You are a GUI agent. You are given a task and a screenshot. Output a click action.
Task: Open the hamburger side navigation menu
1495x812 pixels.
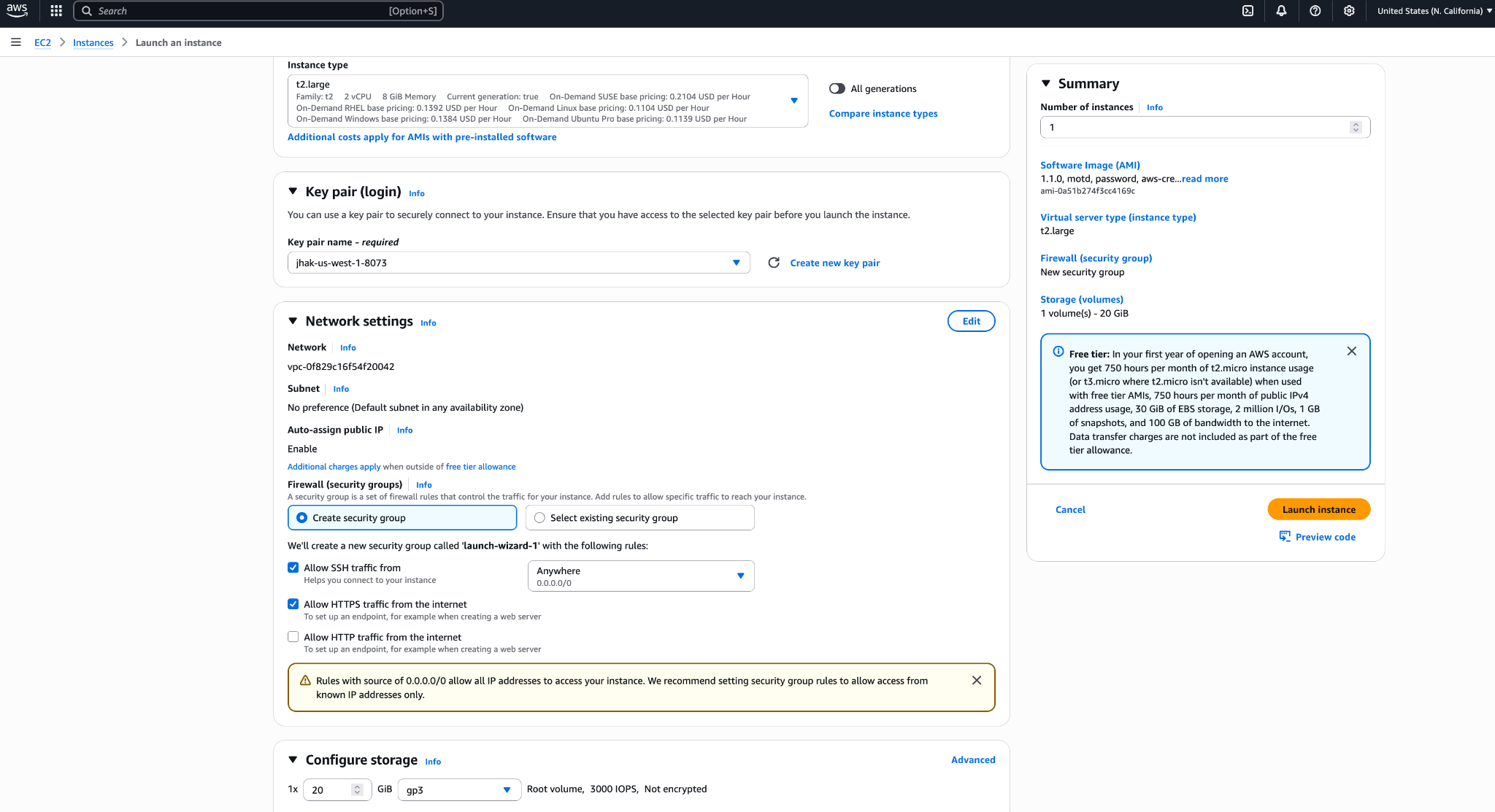click(x=15, y=42)
